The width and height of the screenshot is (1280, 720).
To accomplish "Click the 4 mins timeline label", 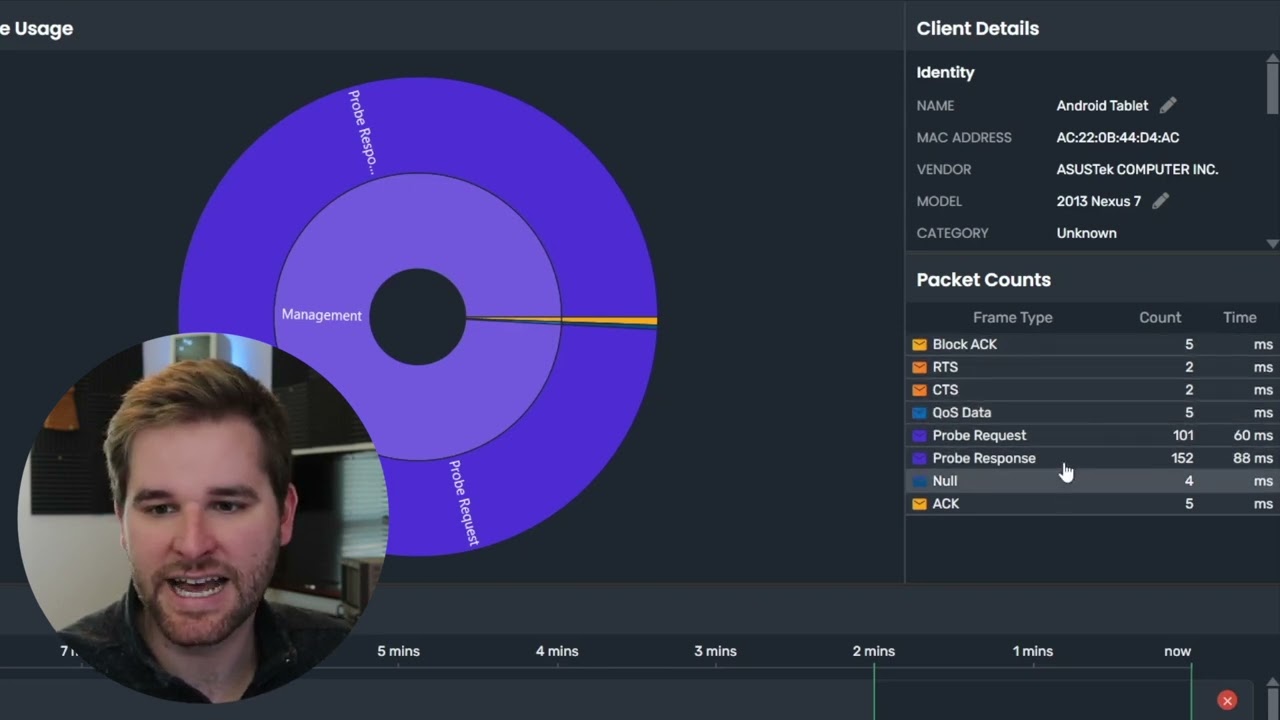I will point(557,651).
